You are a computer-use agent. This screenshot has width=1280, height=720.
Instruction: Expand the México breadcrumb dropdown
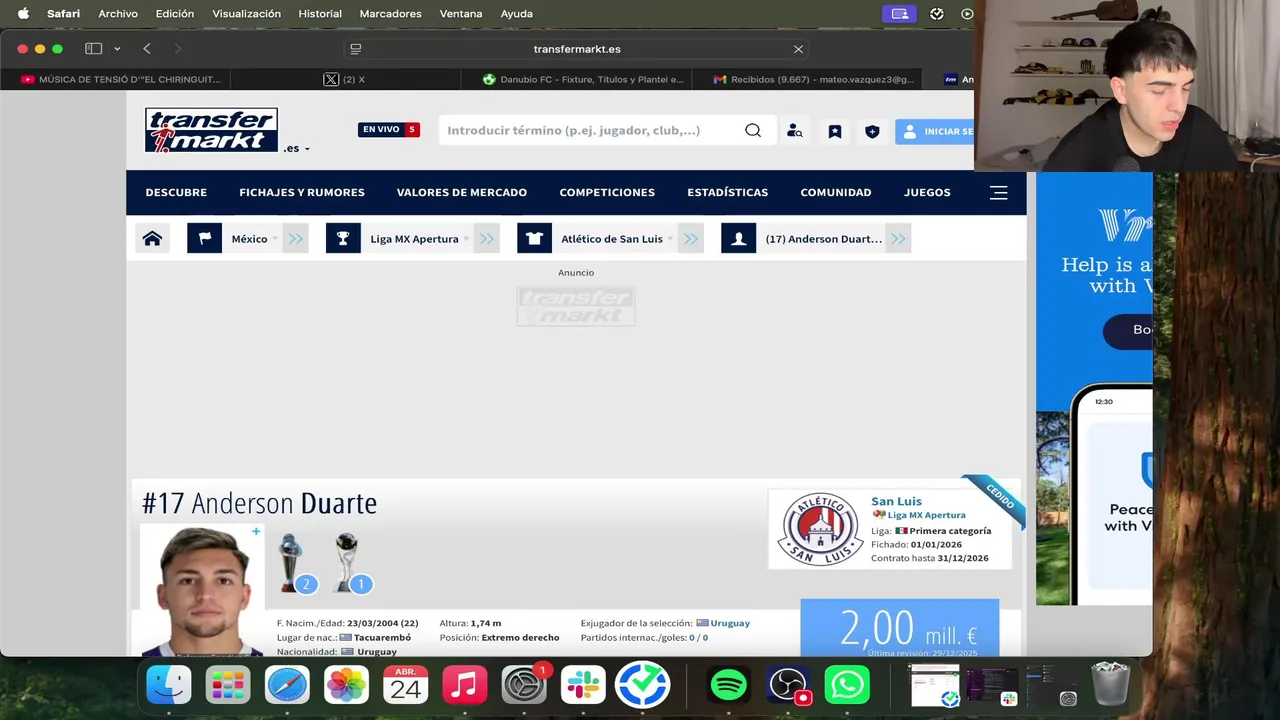[275, 239]
